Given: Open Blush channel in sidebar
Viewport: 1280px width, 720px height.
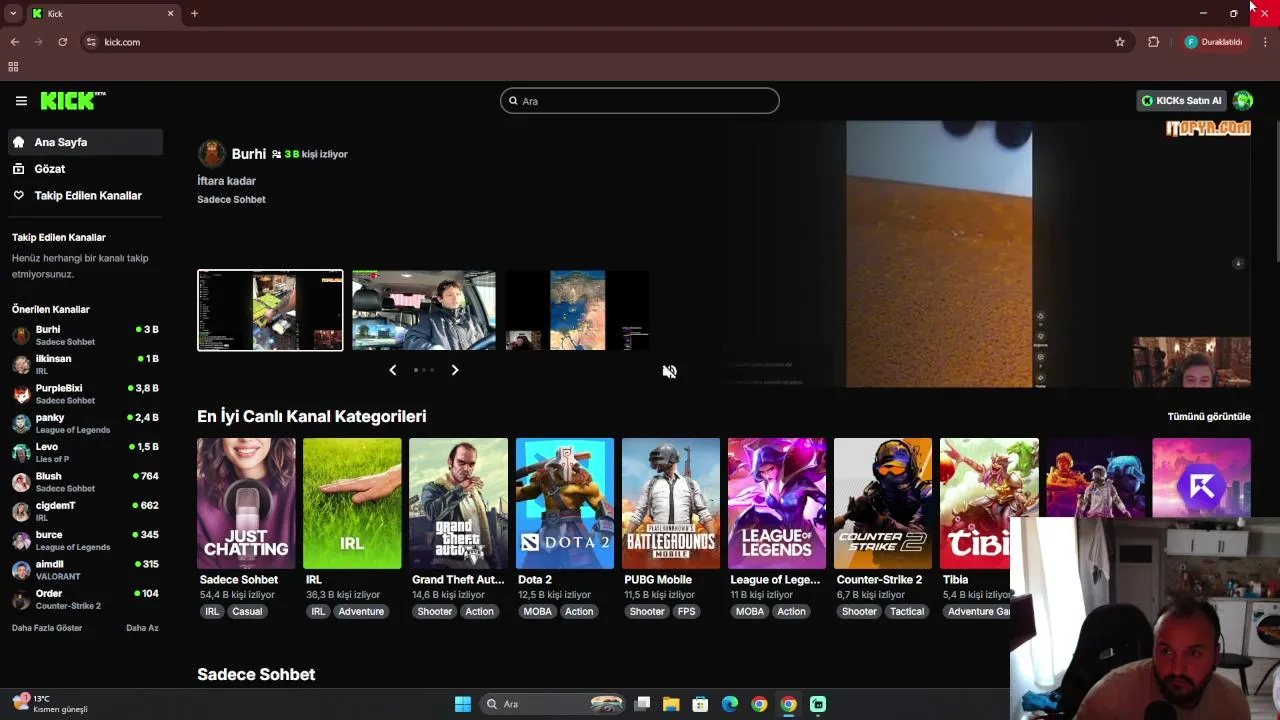Looking at the screenshot, I should pyautogui.click(x=86, y=482).
